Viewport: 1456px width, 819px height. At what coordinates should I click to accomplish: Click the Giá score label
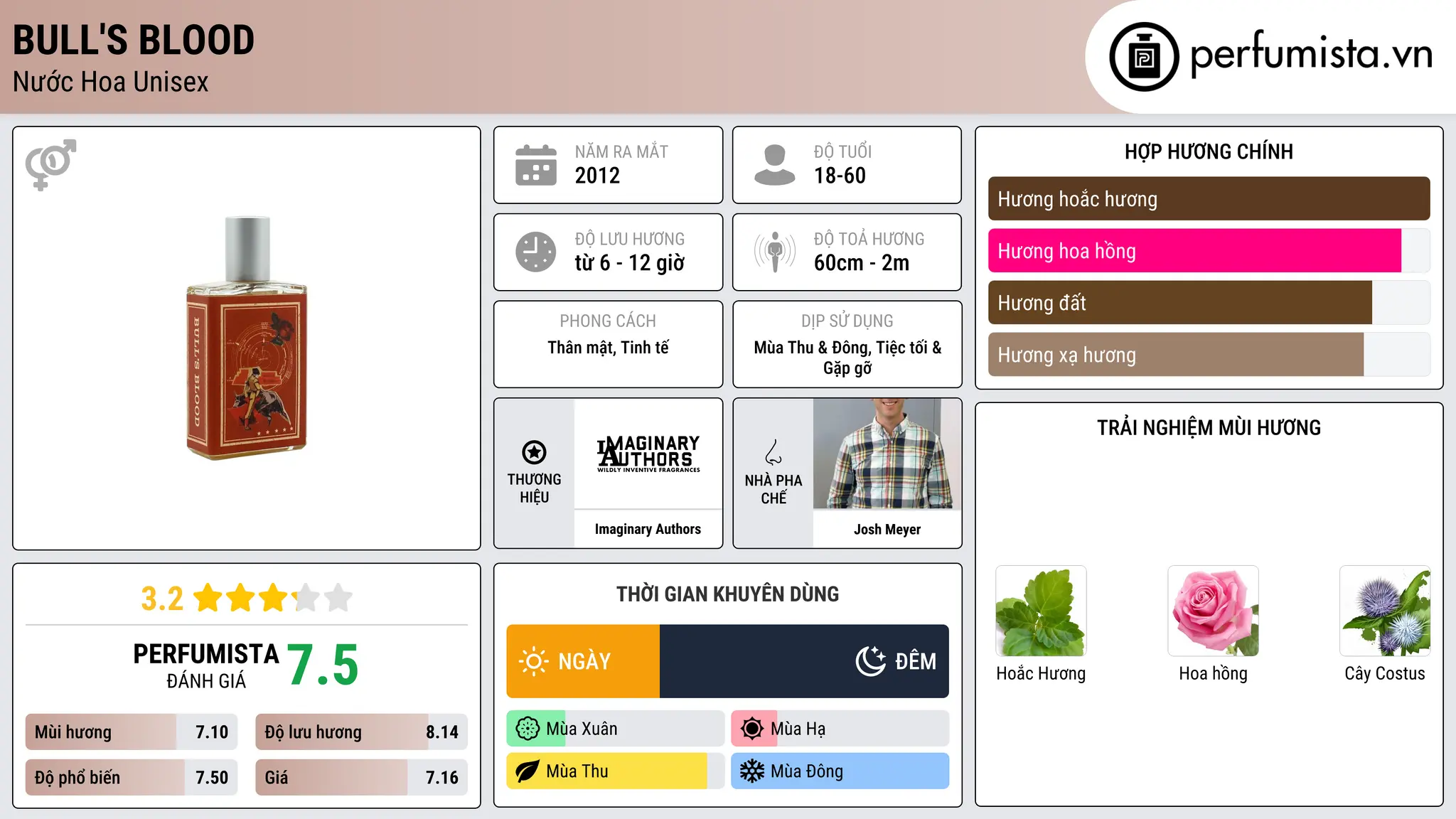click(277, 778)
